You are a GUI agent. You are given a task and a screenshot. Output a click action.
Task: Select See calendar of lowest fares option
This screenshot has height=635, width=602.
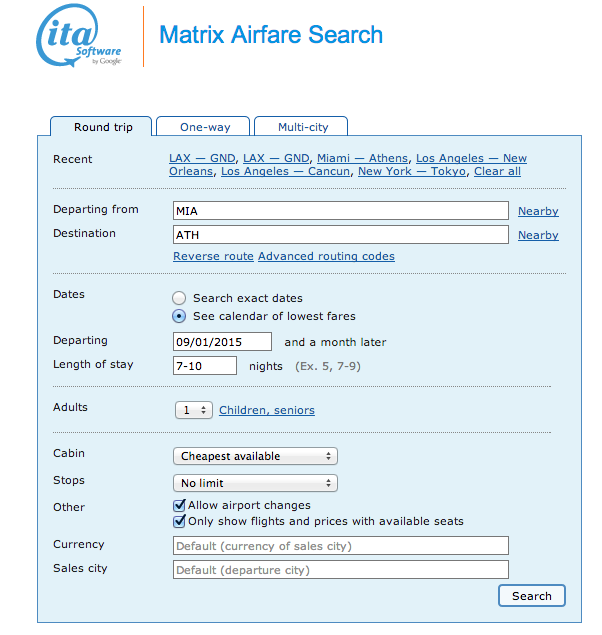[x=179, y=316]
